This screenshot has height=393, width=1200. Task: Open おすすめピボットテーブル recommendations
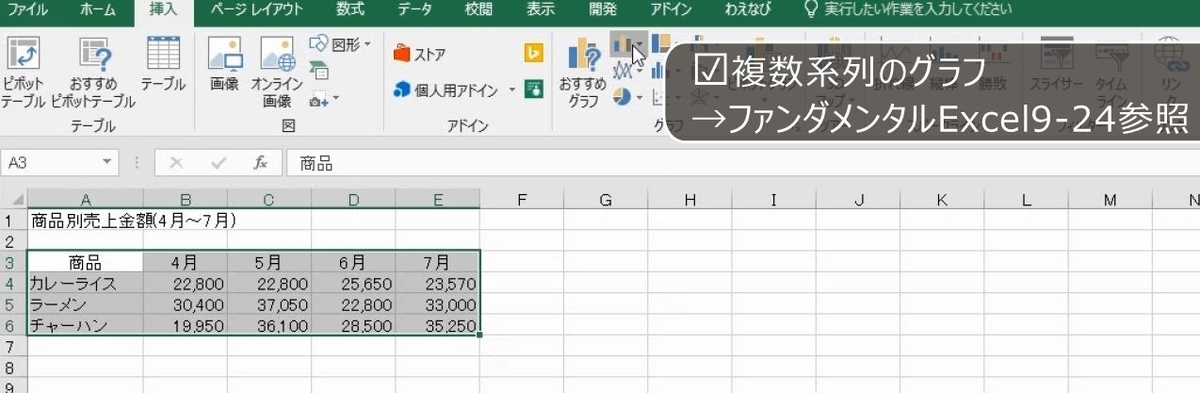pyautogui.click(x=92, y=73)
